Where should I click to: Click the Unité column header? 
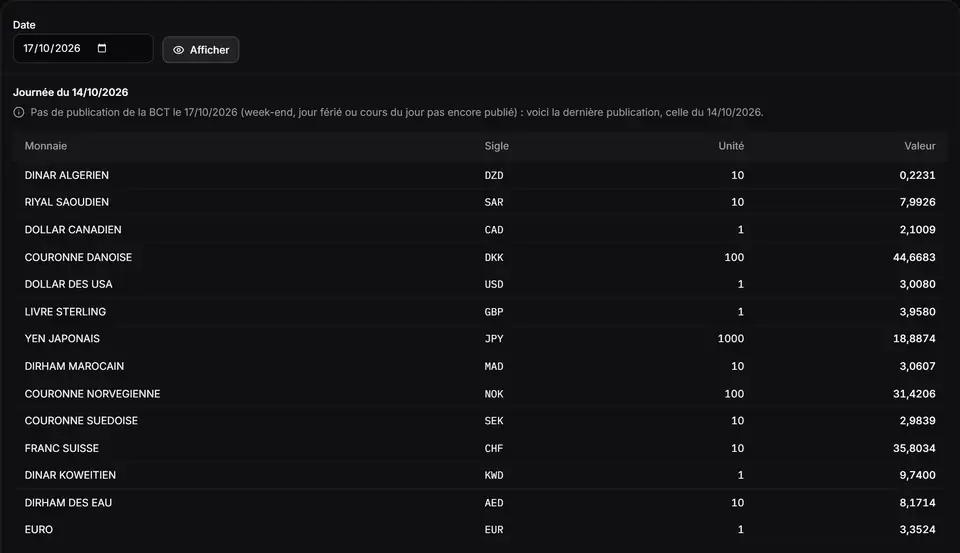[731, 146]
